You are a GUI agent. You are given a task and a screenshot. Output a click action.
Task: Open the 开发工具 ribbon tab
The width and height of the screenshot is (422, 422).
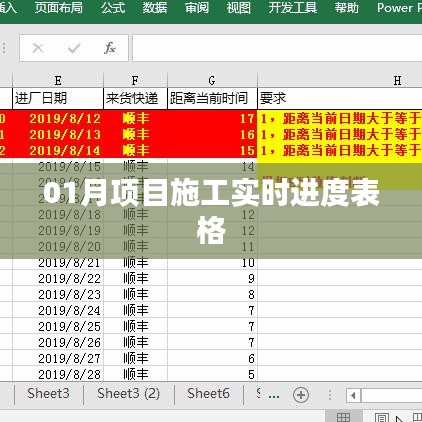click(x=293, y=7)
